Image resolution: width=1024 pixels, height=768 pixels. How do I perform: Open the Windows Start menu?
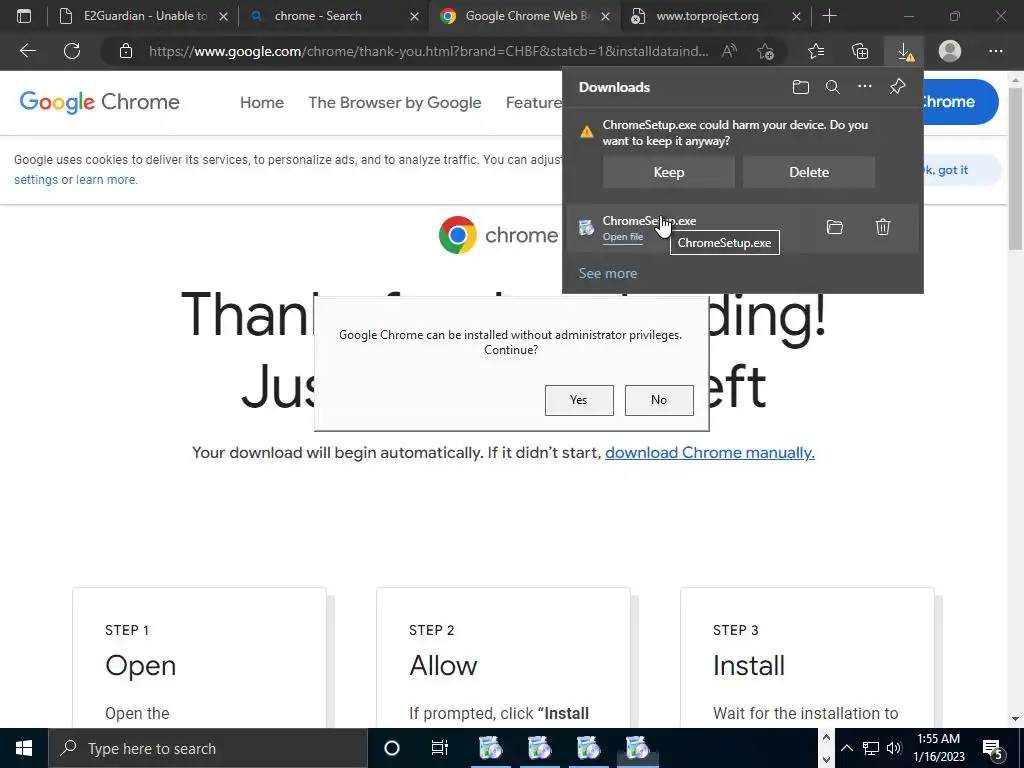(24, 748)
